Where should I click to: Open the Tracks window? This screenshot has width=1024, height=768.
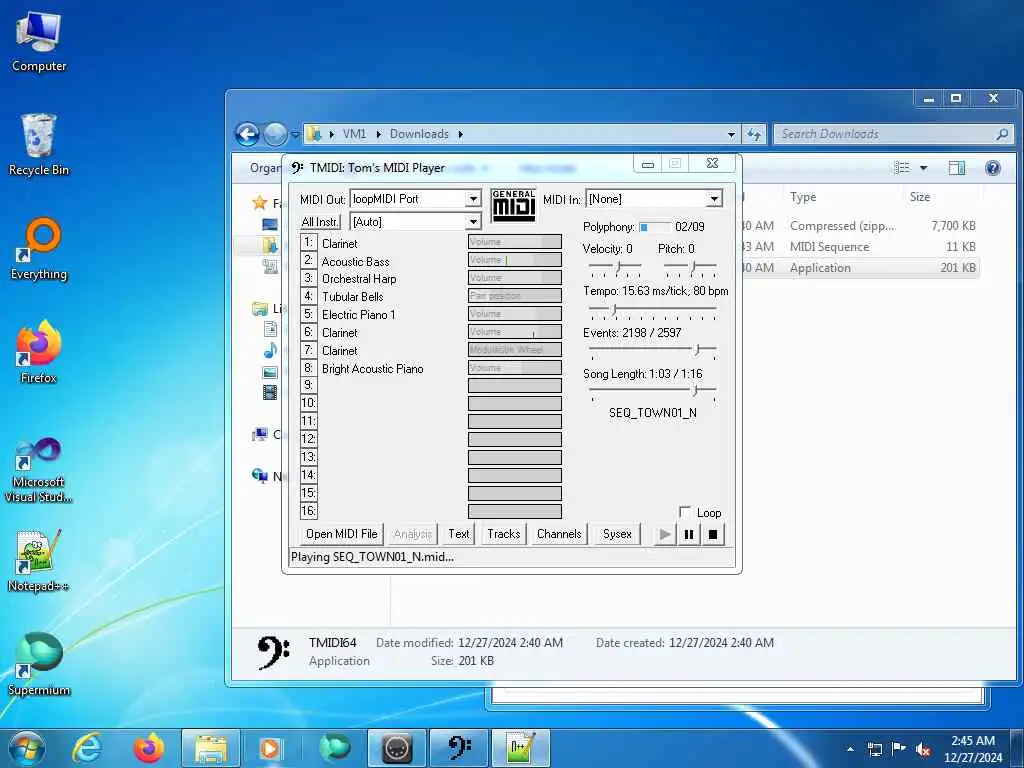point(504,534)
